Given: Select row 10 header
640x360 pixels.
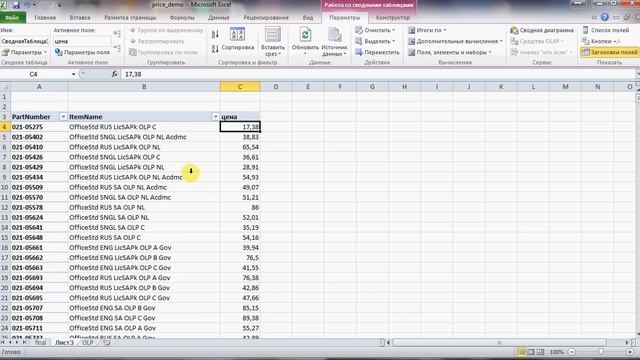Looking at the screenshot, I should click(5, 187).
